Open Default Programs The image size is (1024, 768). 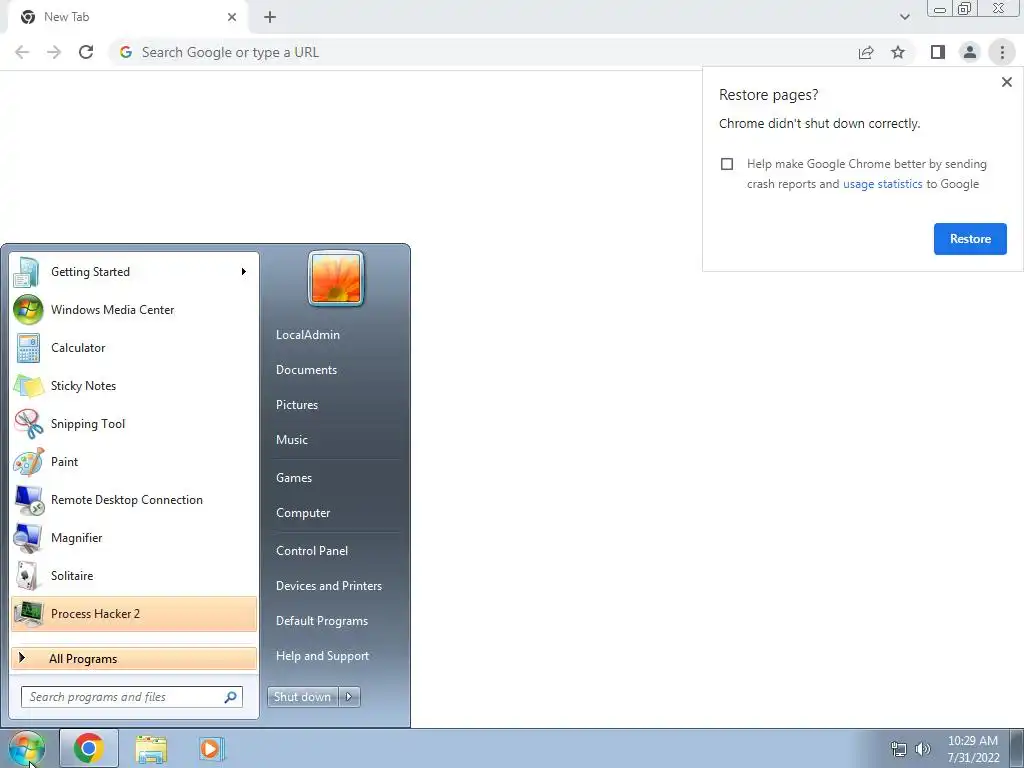pyautogui.click(x=322, y=621)
